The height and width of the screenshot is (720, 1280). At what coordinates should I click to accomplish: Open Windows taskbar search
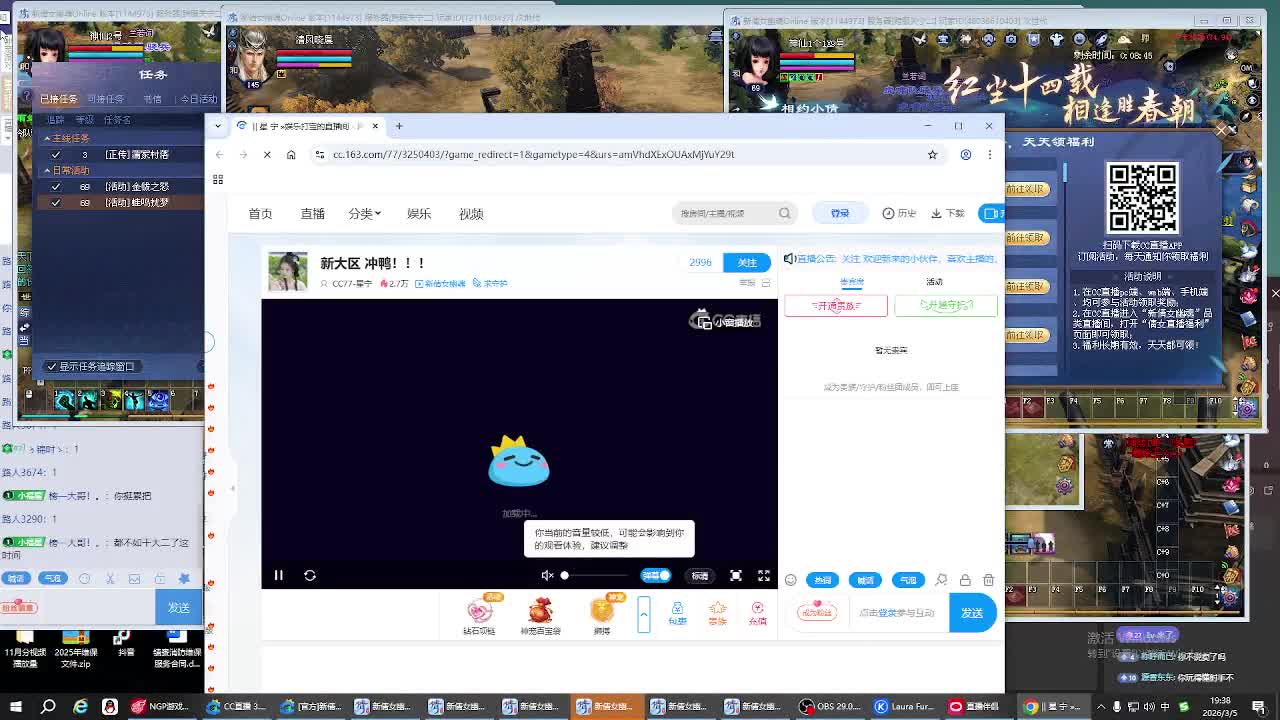click(x=48, y=707)
